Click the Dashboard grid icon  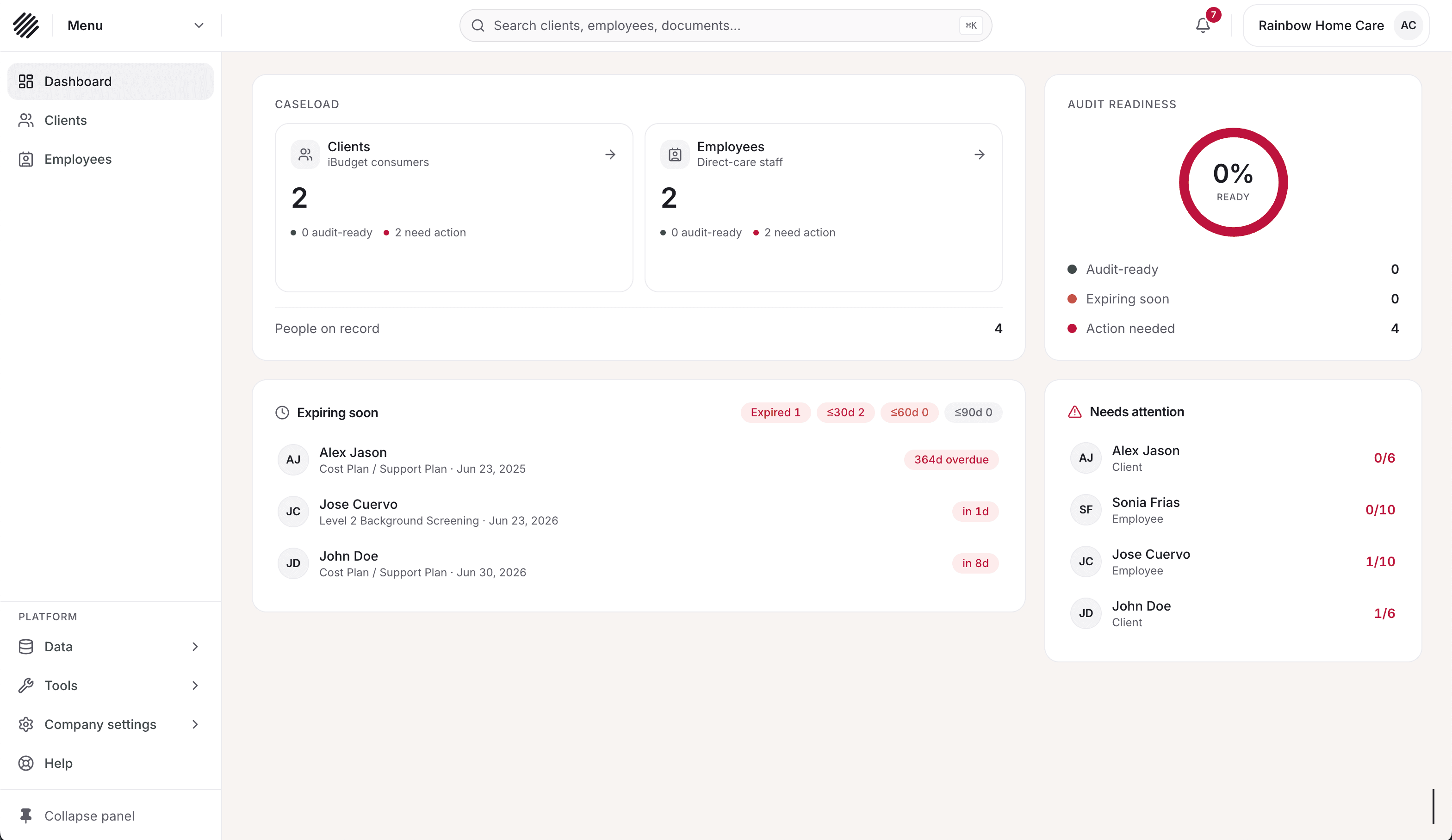point(26,81)
